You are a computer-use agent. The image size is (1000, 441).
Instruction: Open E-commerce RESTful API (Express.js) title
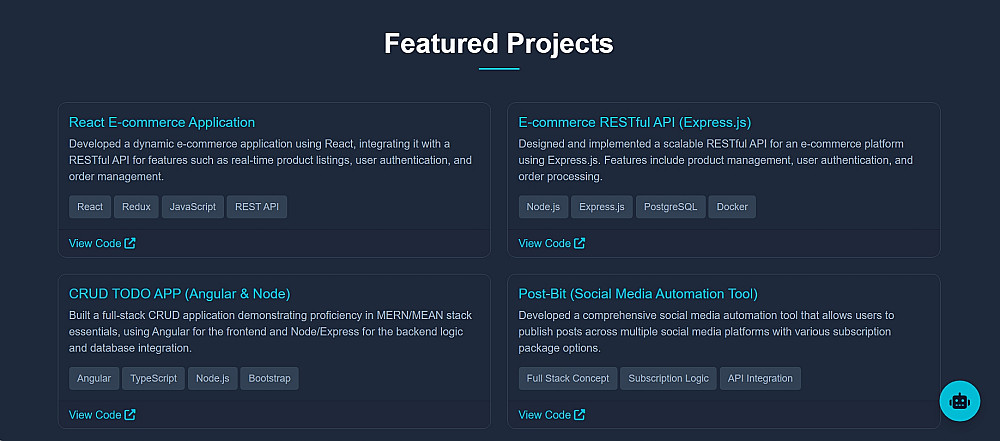634,122
